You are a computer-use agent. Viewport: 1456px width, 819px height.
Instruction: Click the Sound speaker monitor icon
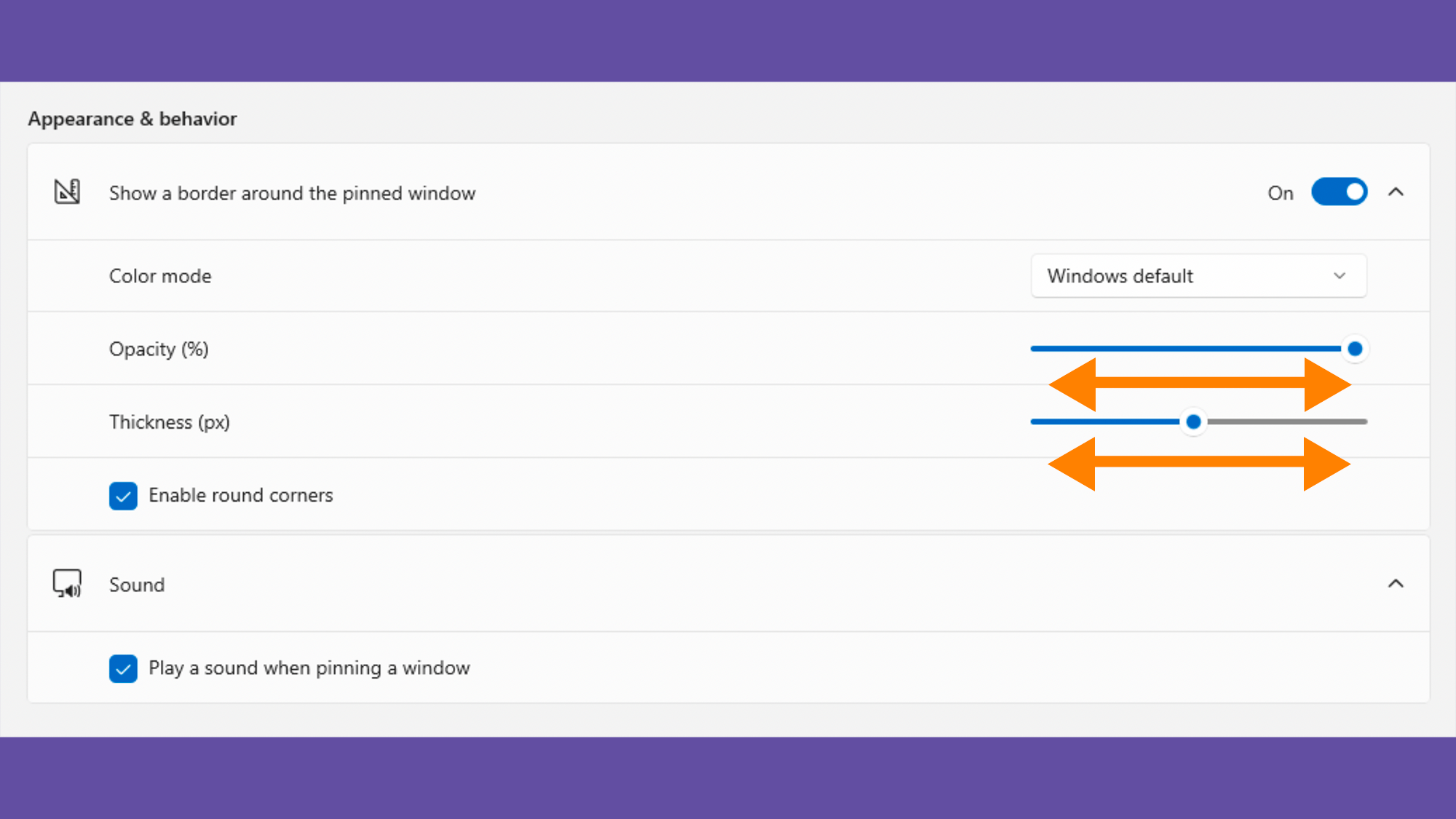(67, 584)
